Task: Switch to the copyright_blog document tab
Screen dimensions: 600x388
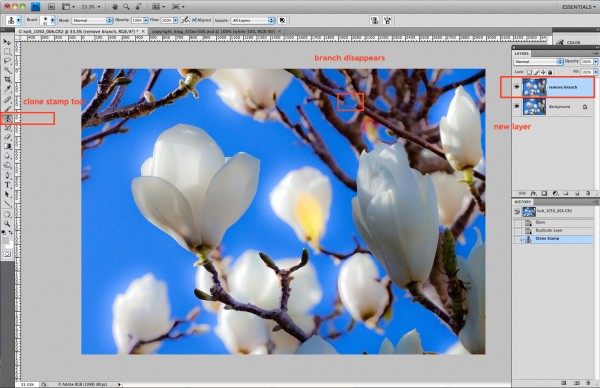Action: [215, 31]
